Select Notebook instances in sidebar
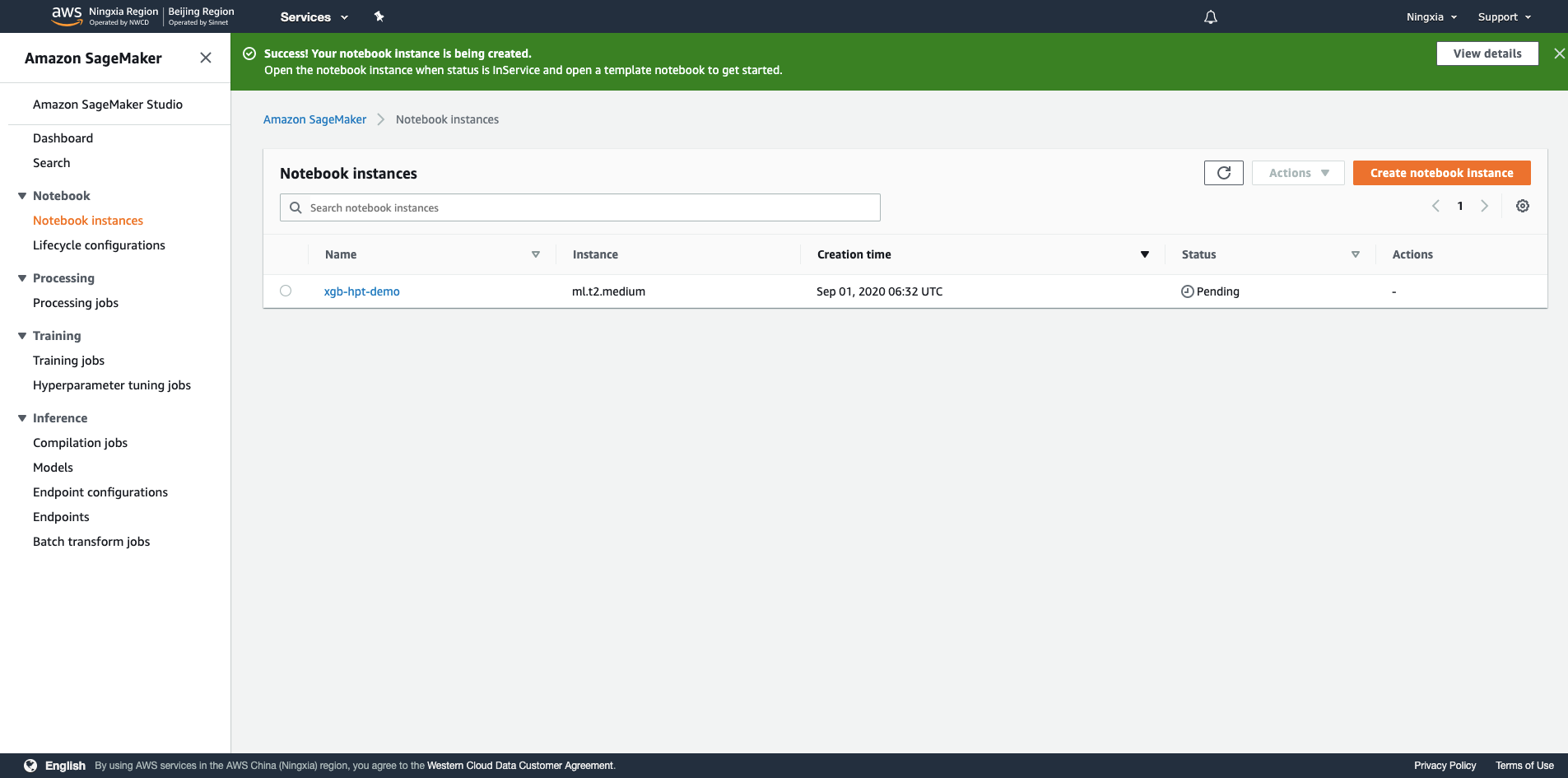 tap(88, 221)
